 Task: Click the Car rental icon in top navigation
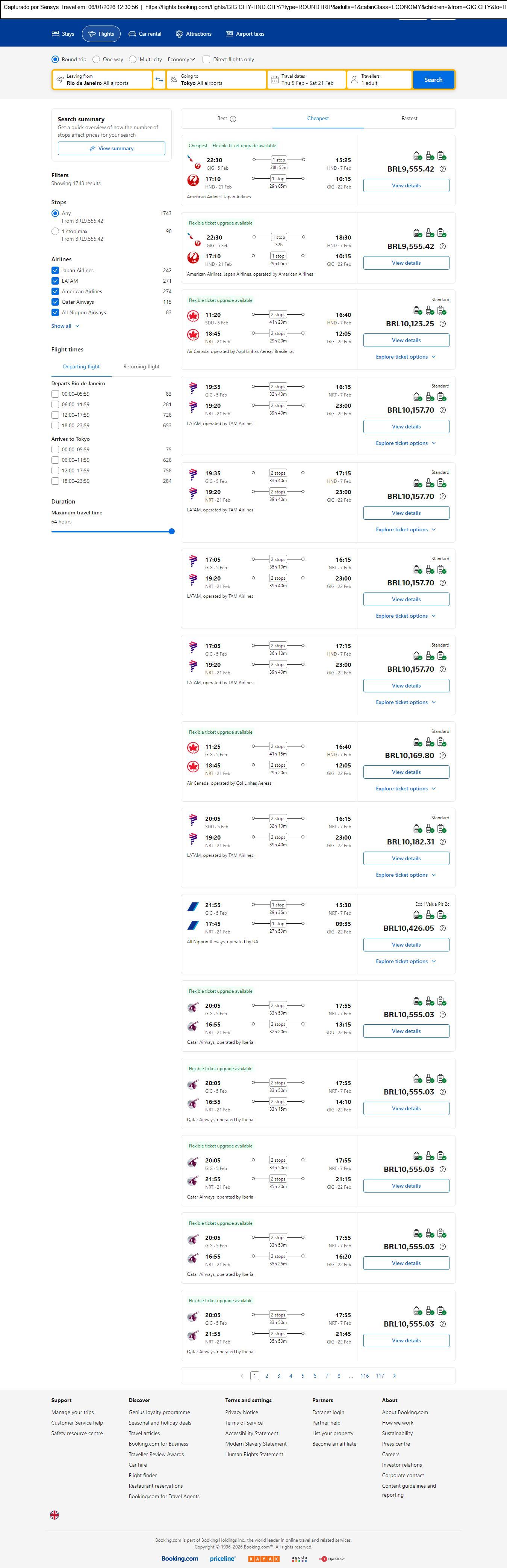(x=132, y=34)
